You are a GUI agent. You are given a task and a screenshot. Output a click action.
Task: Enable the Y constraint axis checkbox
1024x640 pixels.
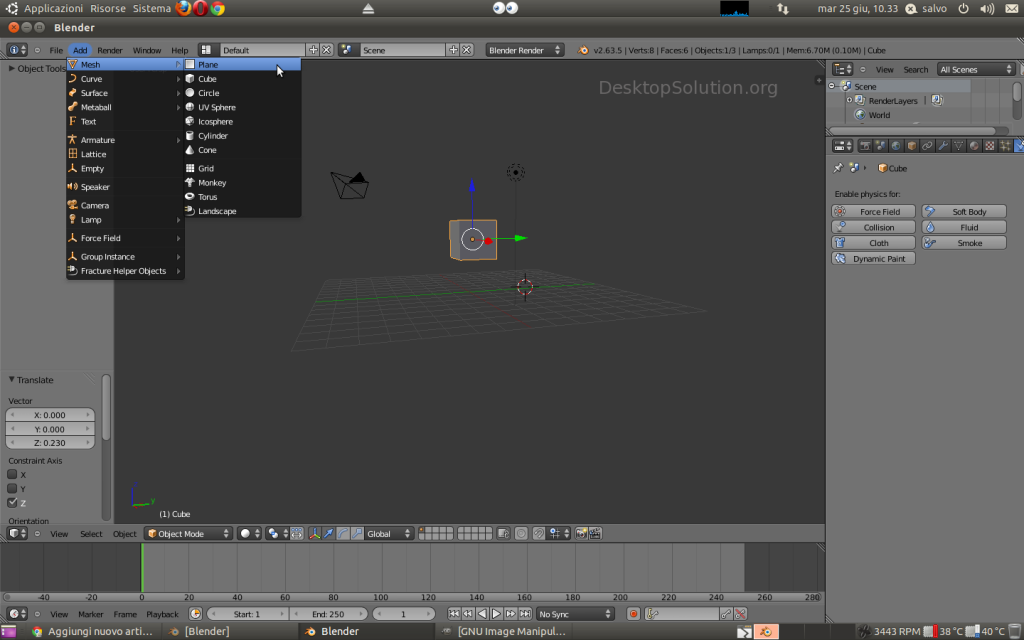[13, 488]
